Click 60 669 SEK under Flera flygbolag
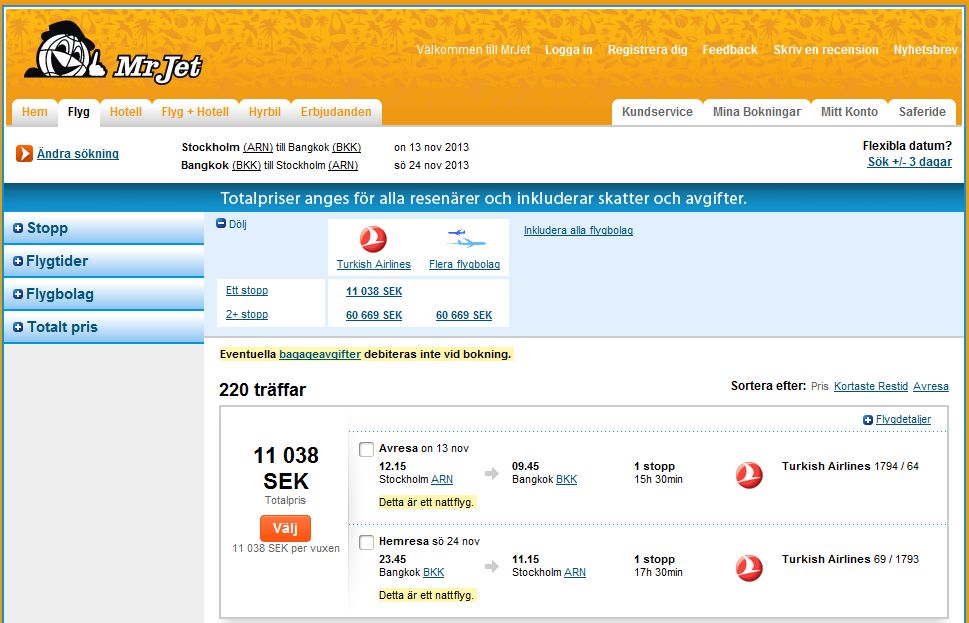This screenshot has height=623, width=969. [464, 316]
